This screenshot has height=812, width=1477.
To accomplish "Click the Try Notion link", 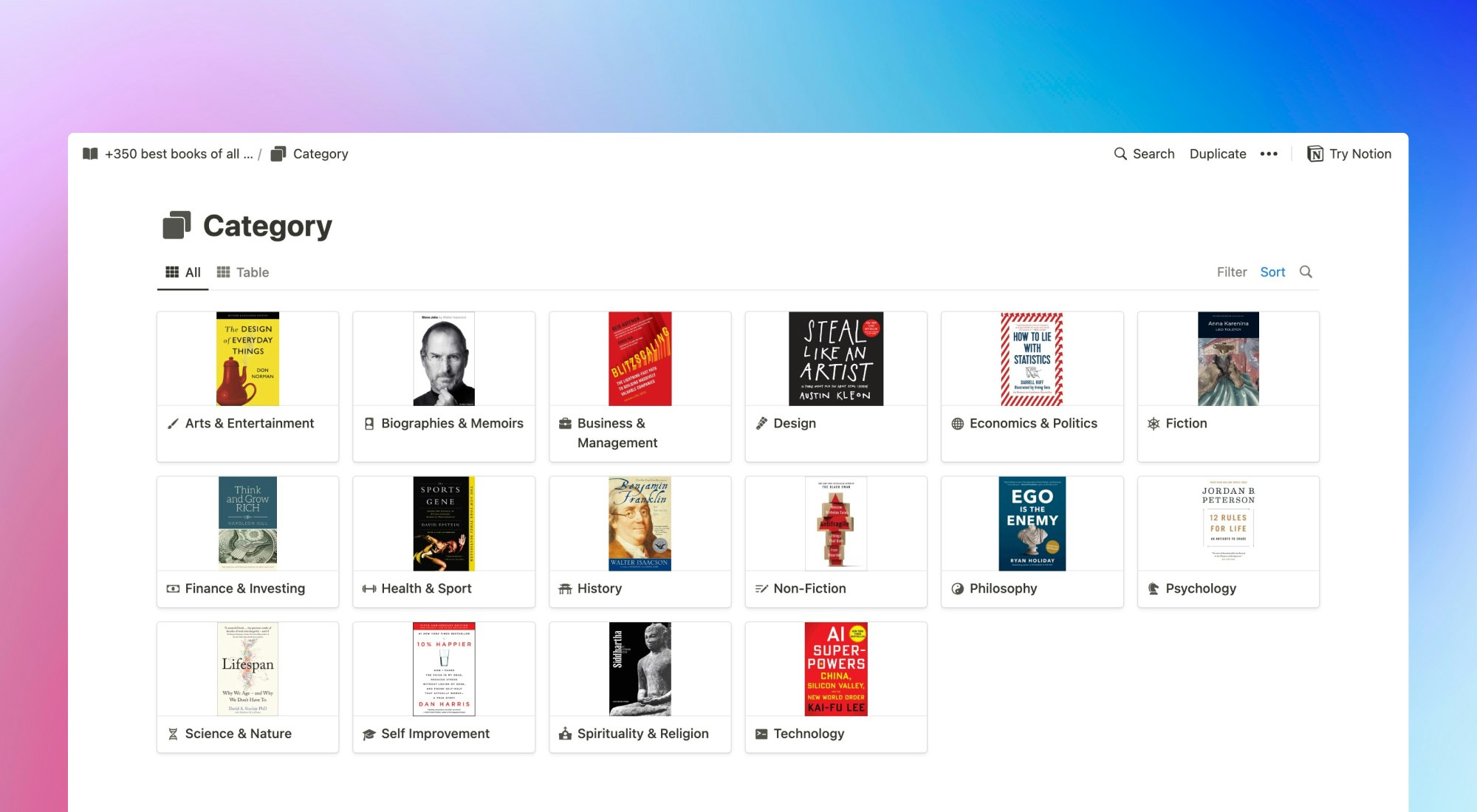I will 1349,154.
